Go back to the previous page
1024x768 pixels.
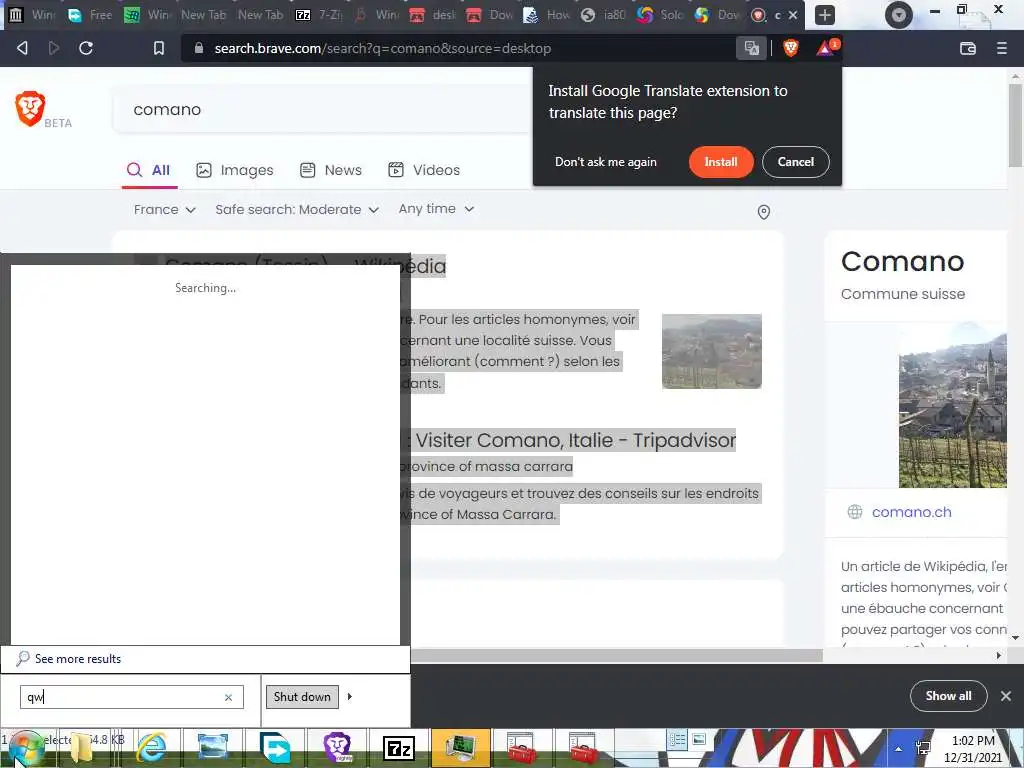[22, 48]
